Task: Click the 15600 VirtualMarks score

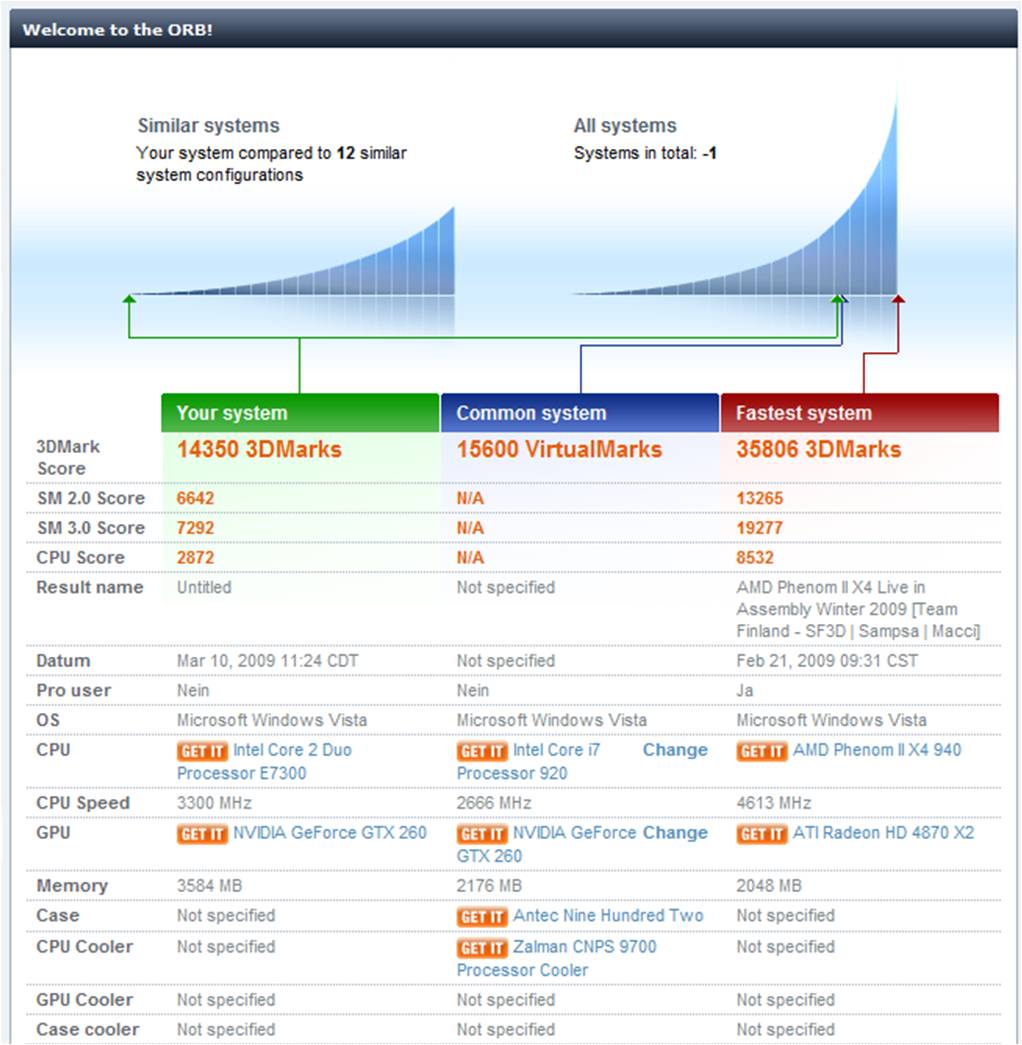Action: click(559, 449)
